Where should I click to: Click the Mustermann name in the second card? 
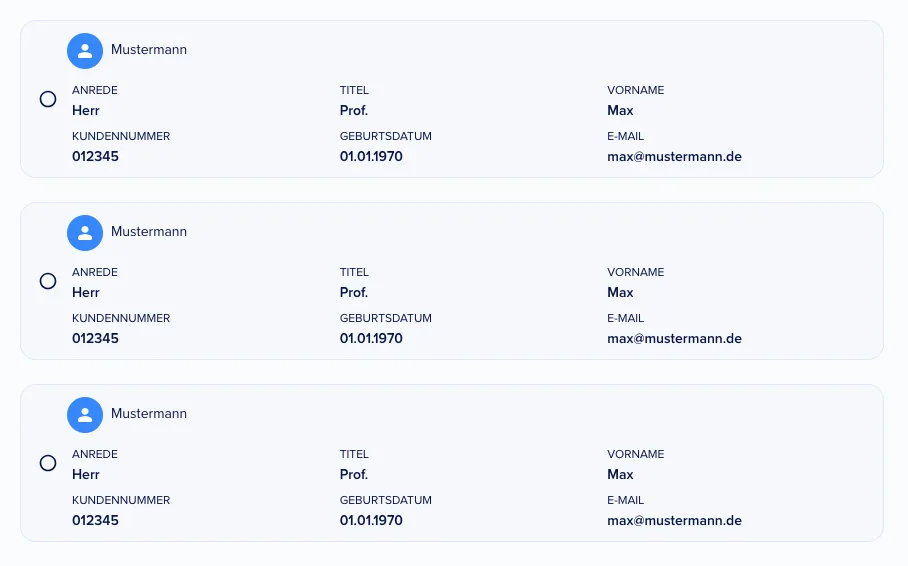coord(149,232)
